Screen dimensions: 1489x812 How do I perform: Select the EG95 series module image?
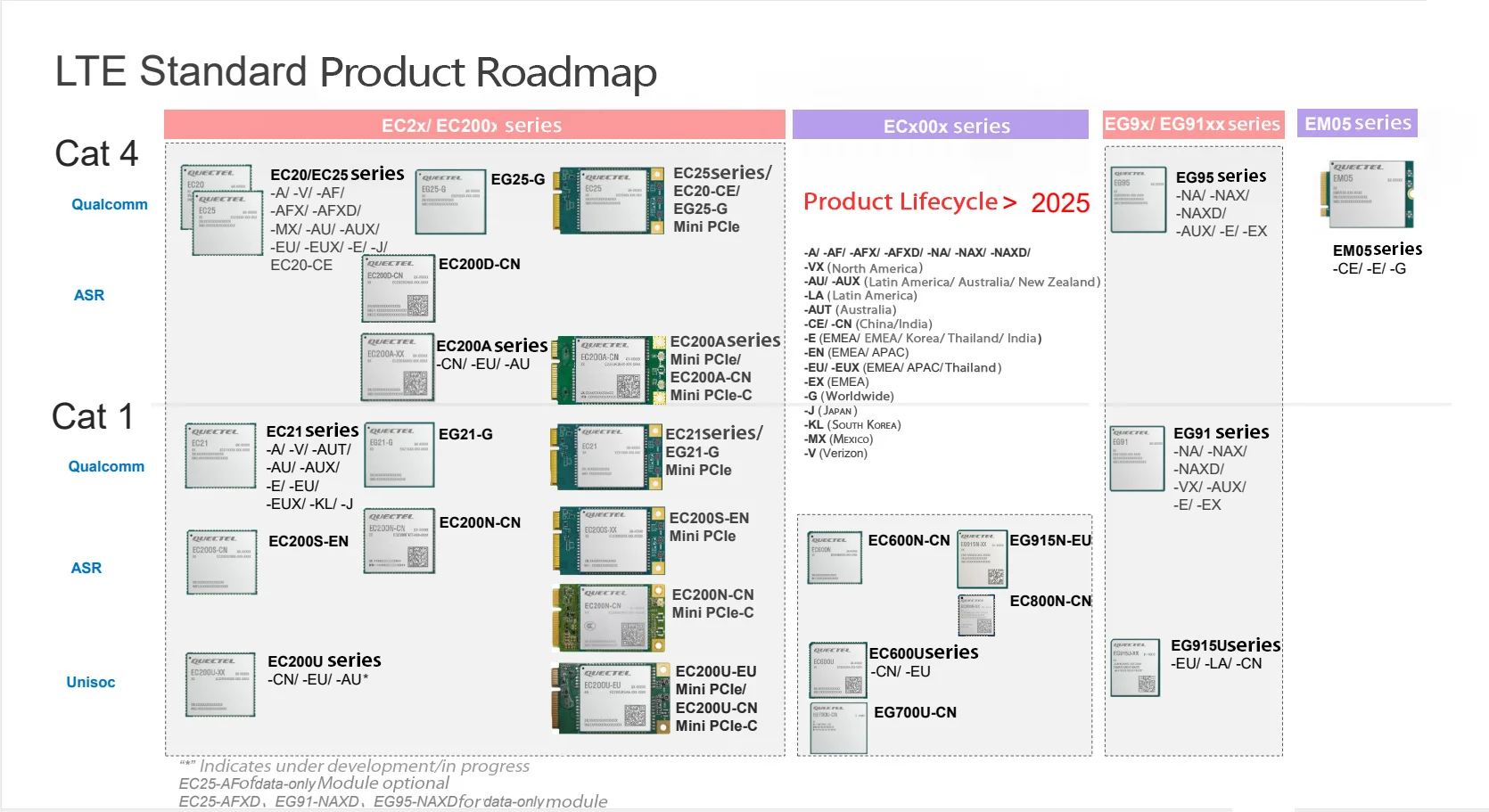click(x=1138, y=201)
